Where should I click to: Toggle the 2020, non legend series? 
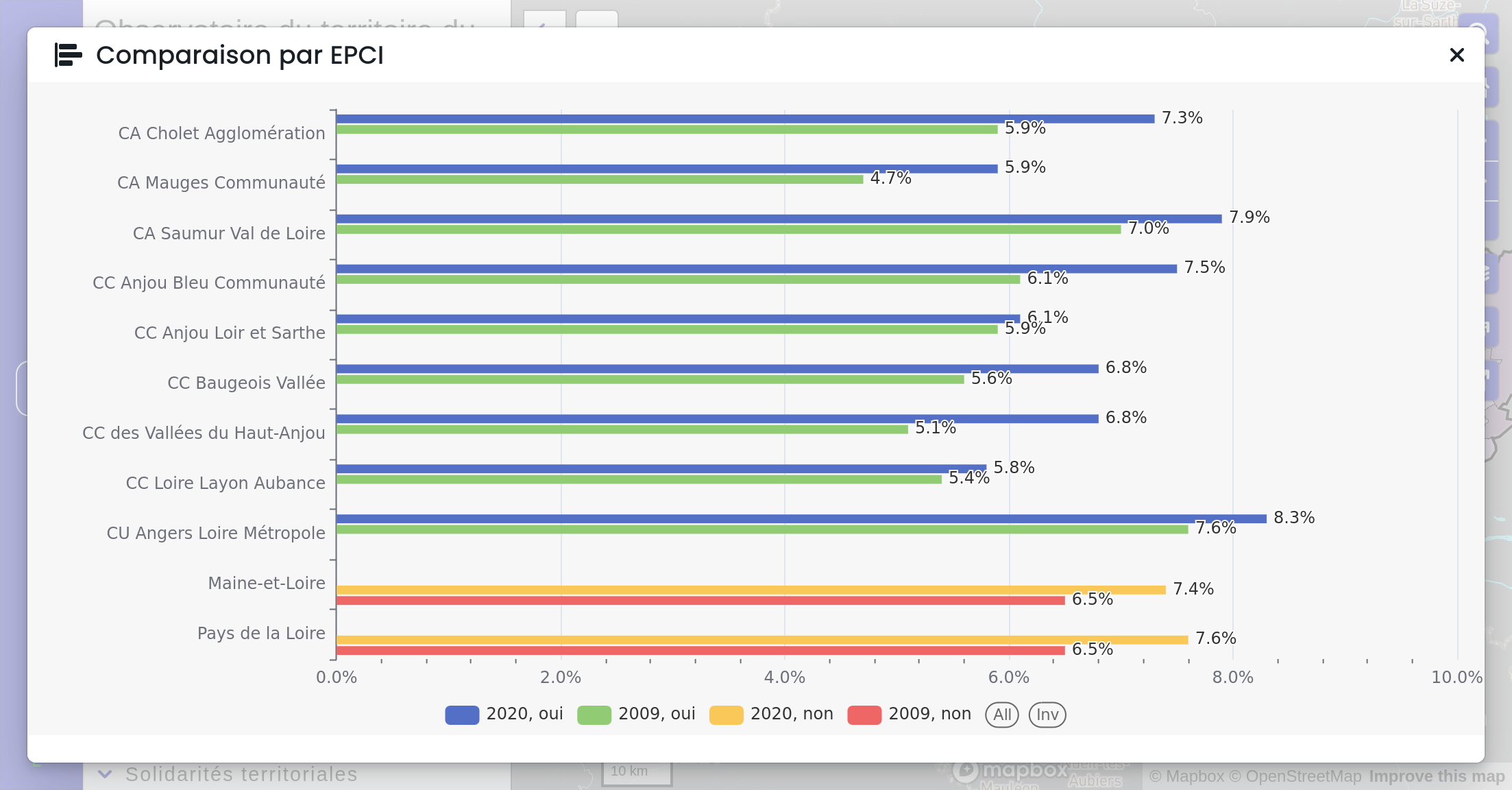(771, 715)
